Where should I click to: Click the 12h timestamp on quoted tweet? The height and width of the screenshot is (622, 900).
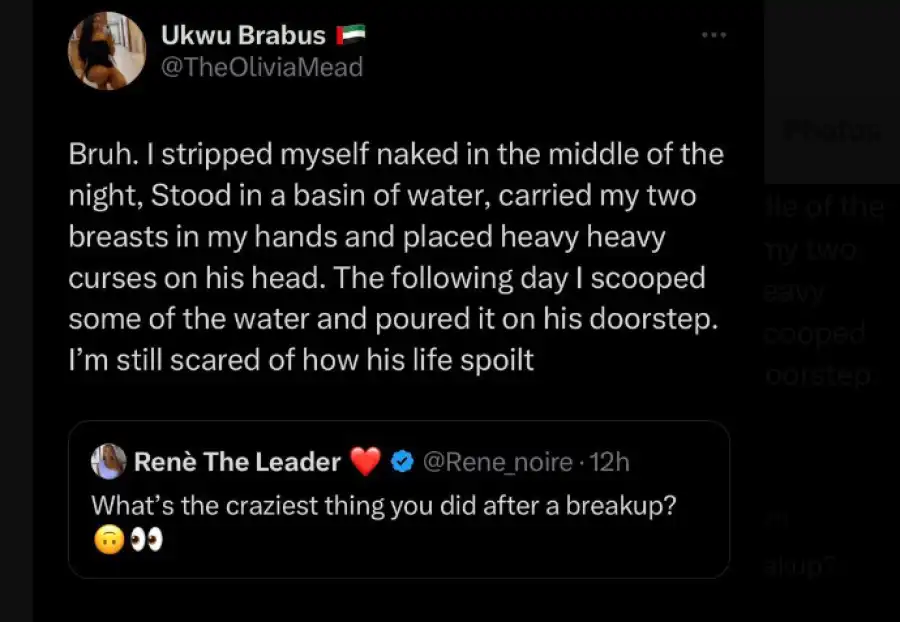point(609,462)
